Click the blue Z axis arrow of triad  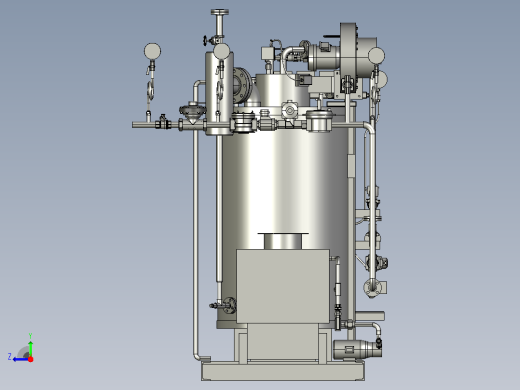coord(20,359)
